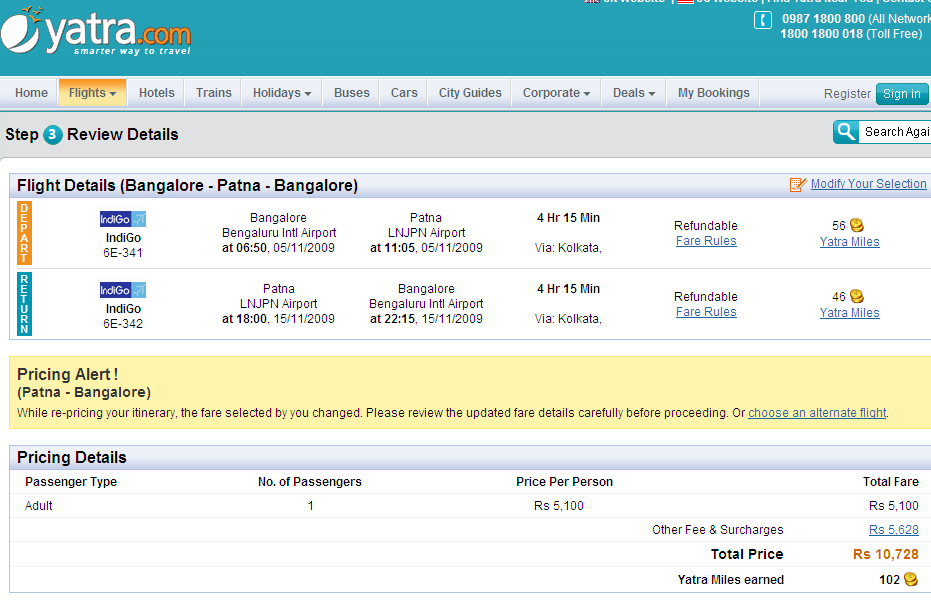The image size is (931, 600).
Task: Click the departure time 'at 06:50'
Action: pyautogui.click(x=245, y=248)
